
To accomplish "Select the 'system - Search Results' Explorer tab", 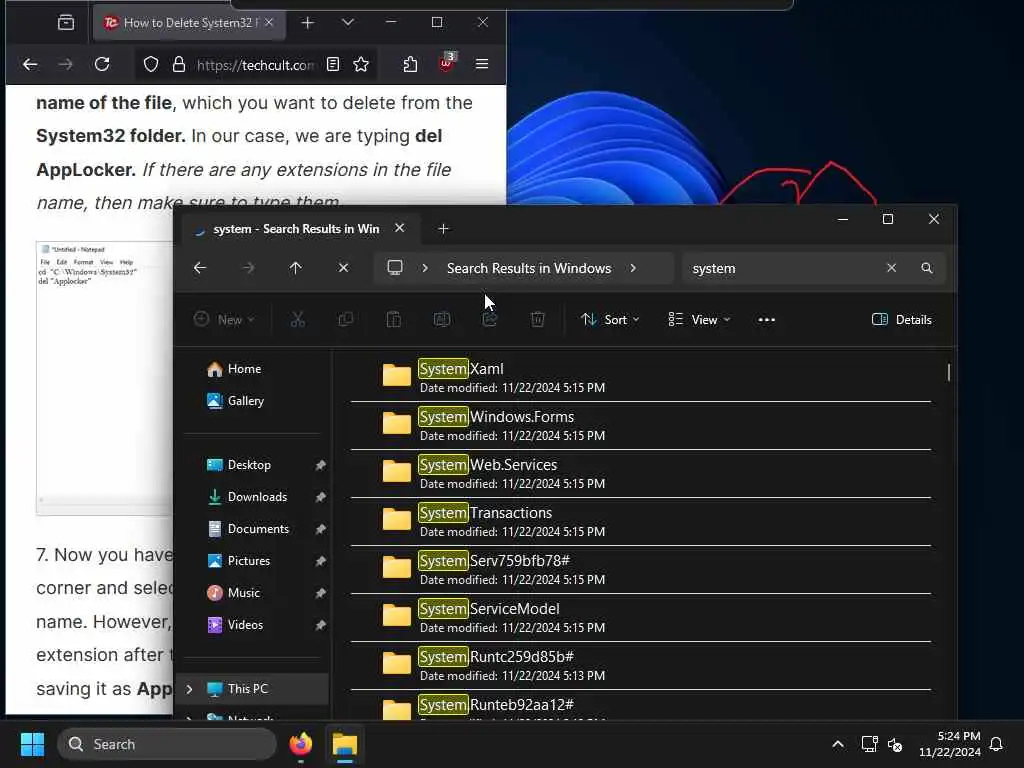I will (296, 229).
